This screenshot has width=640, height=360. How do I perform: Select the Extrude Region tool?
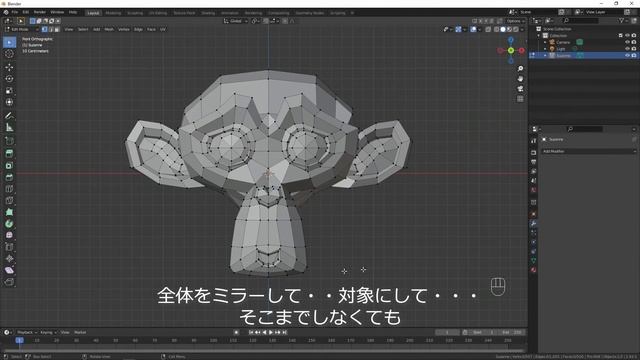(x=9, y=153)
